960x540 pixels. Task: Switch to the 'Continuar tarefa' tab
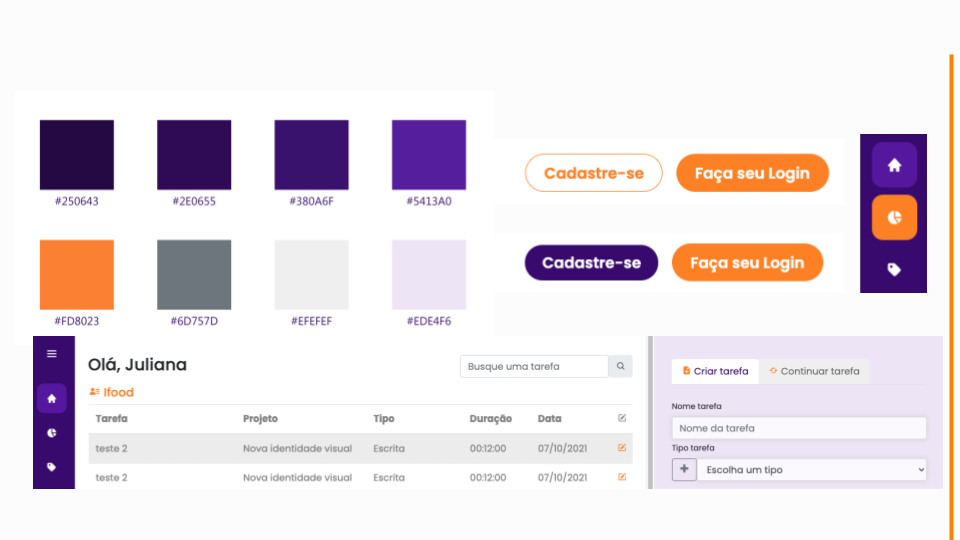[x=814, y=371]
